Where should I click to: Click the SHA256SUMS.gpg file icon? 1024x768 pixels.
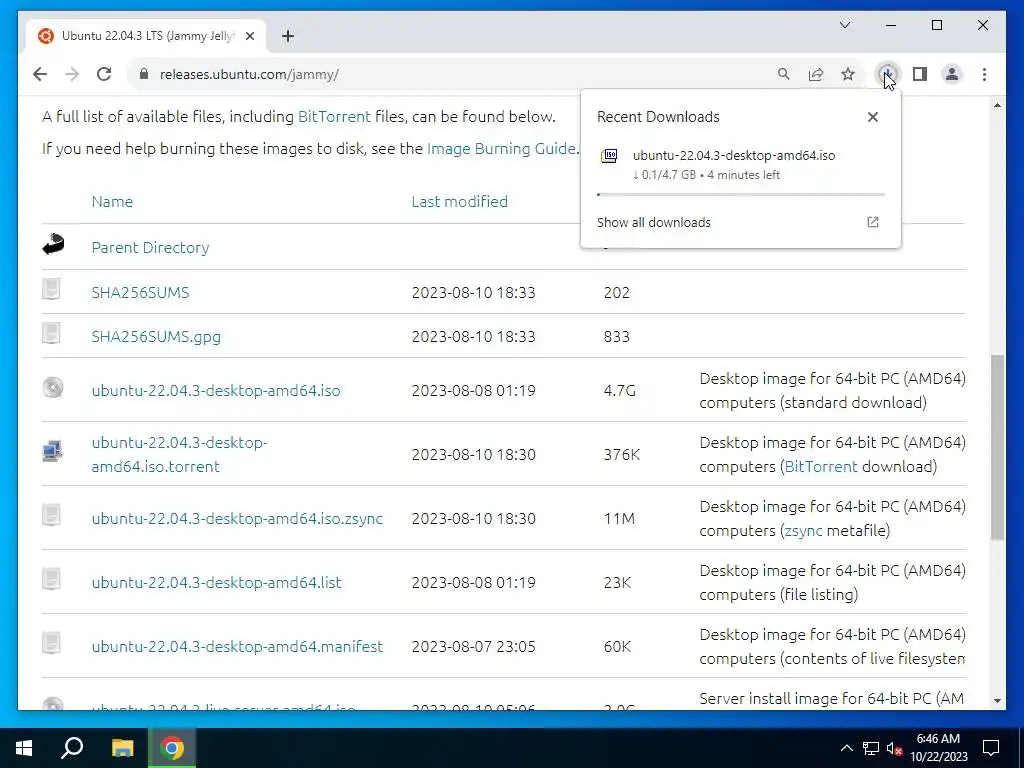52,333
